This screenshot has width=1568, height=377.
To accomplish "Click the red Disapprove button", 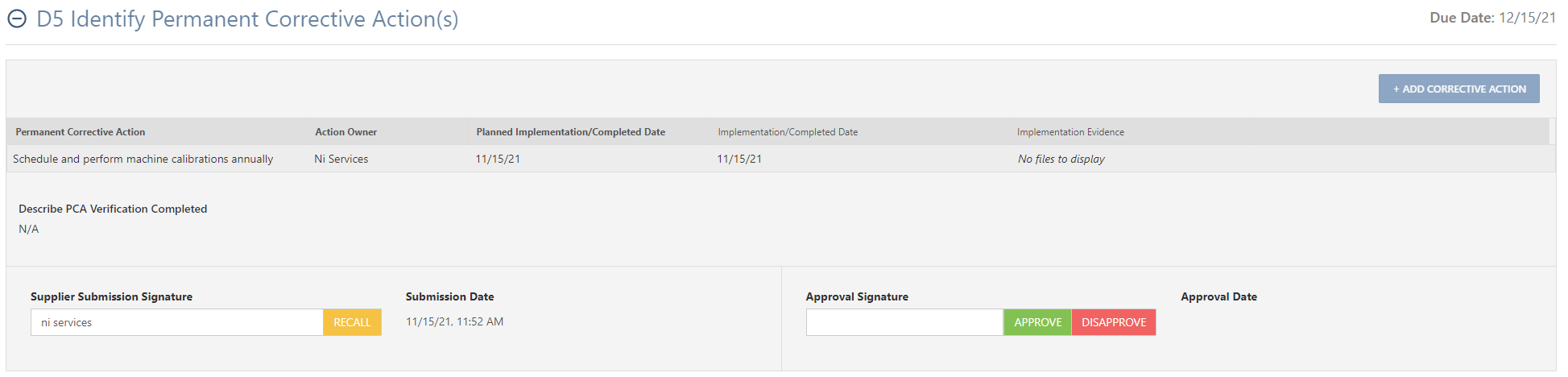I will [1114, 322].
